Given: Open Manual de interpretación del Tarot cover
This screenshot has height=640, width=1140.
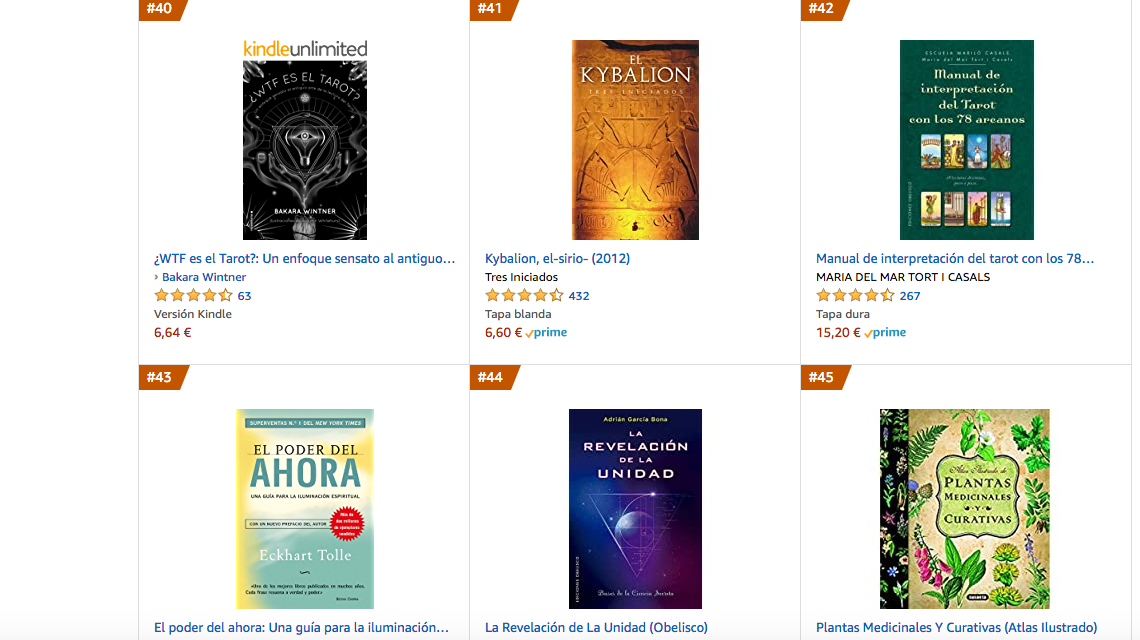Looking at the screenshot, I should (x=966, y=140).
